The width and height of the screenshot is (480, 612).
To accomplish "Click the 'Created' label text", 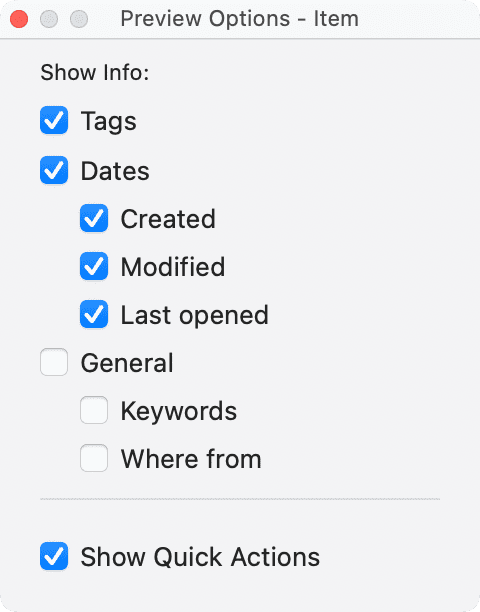I will 168,219.
